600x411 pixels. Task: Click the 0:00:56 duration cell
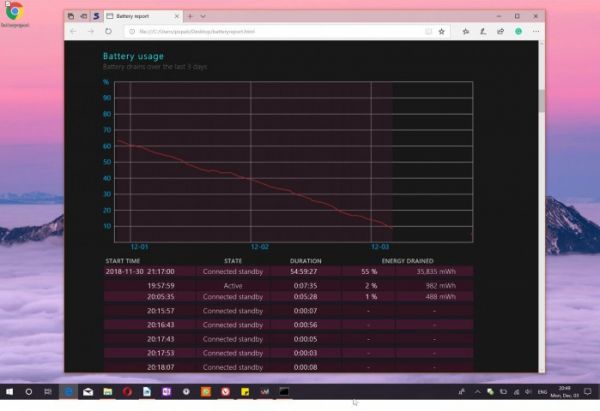[305, 325]
